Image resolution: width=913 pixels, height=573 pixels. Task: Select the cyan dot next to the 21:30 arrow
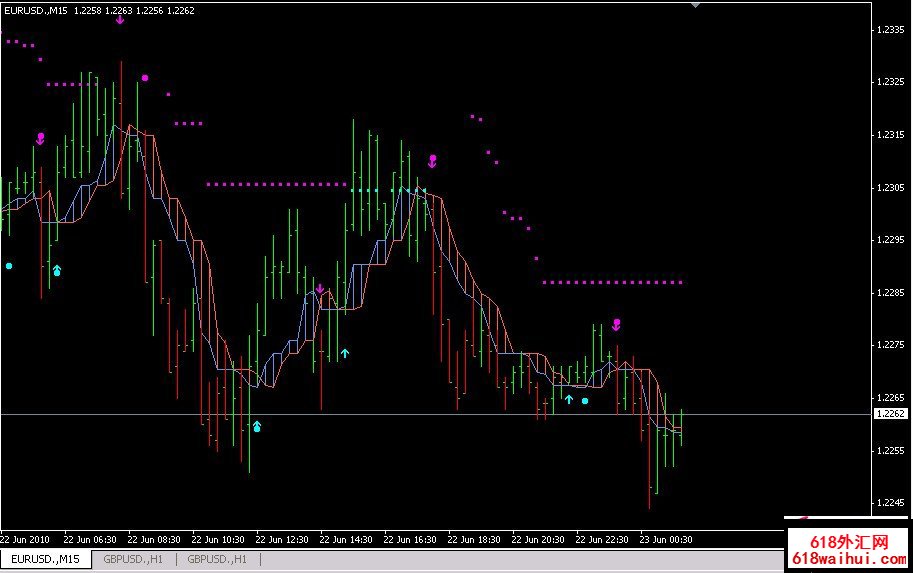pyautogui.click(x=586, y=401)
